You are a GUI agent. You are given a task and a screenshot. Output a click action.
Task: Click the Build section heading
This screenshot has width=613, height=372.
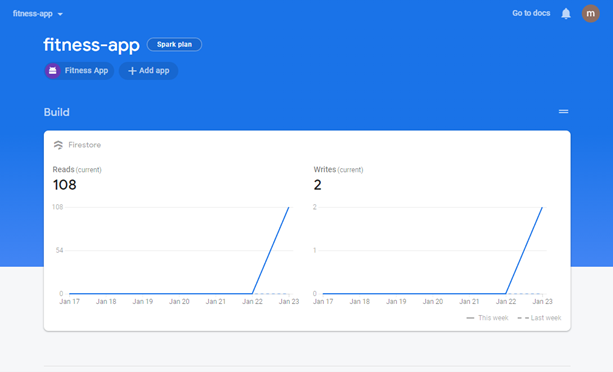pyautogui.click(x=57, y=112)
